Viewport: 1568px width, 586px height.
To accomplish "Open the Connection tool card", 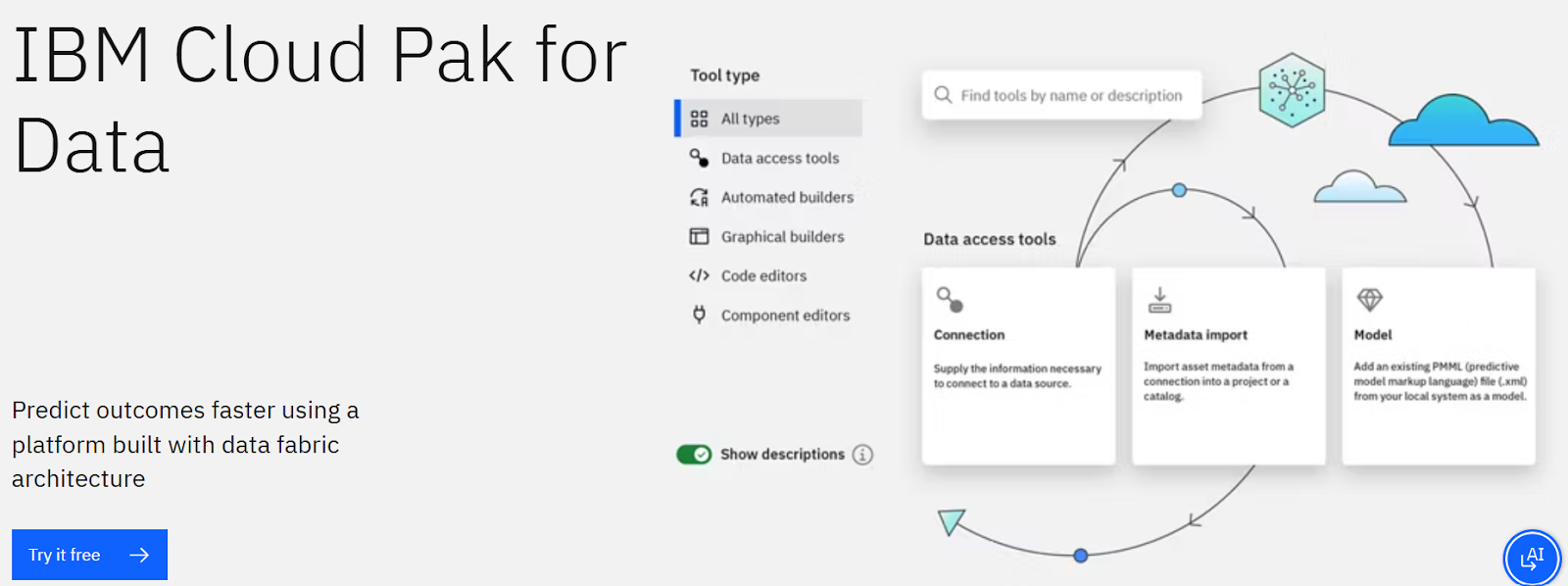I will [x=1018, y=366].
